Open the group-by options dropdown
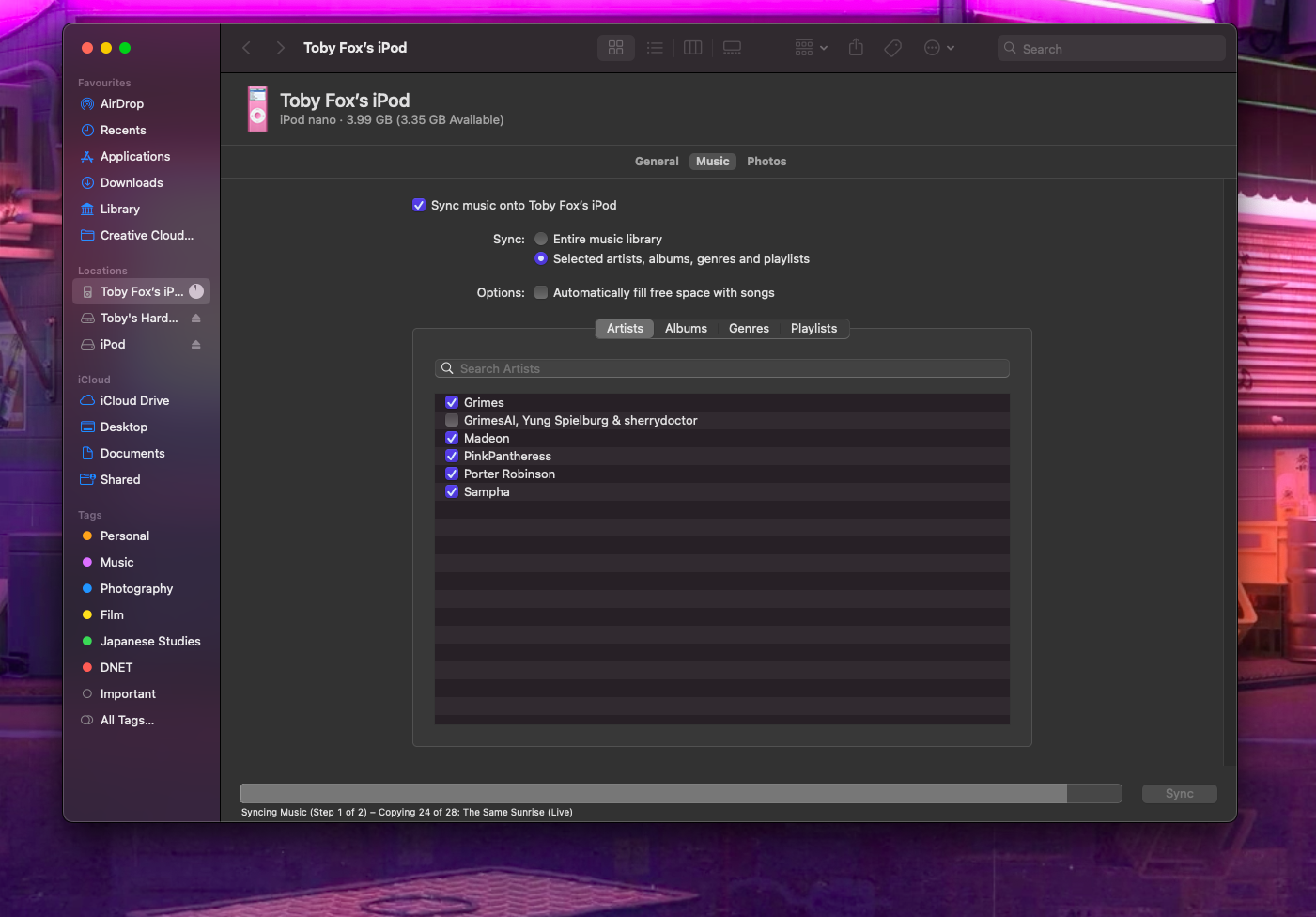The width and height of the screenshot is (1316, 917). pyautogui.click(x=811, y=48)
